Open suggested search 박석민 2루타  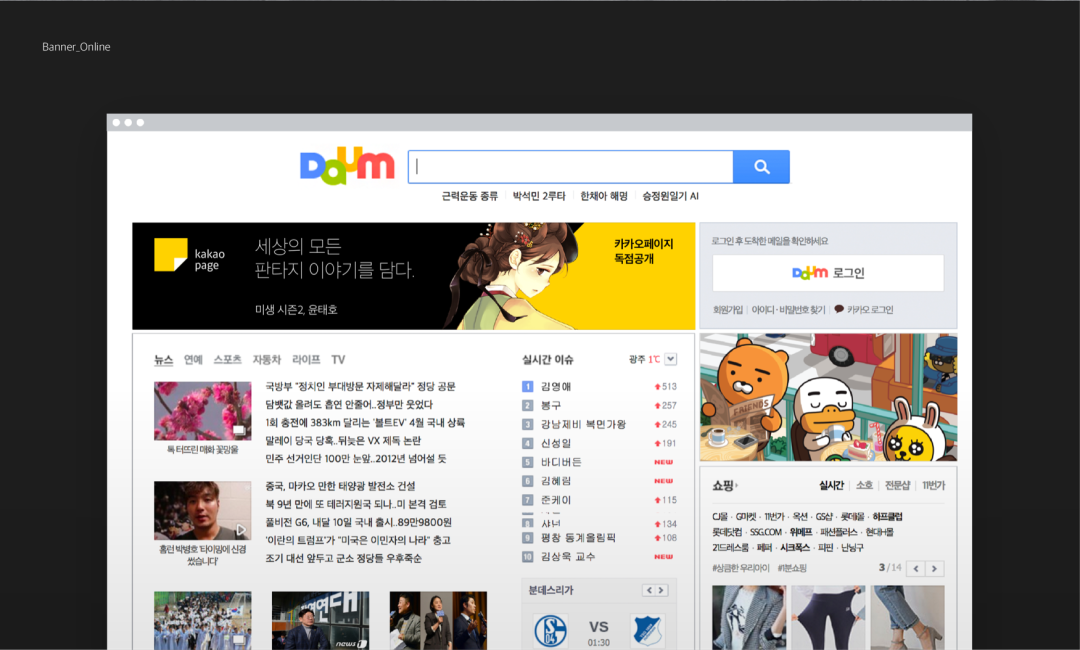coord(539,196)
